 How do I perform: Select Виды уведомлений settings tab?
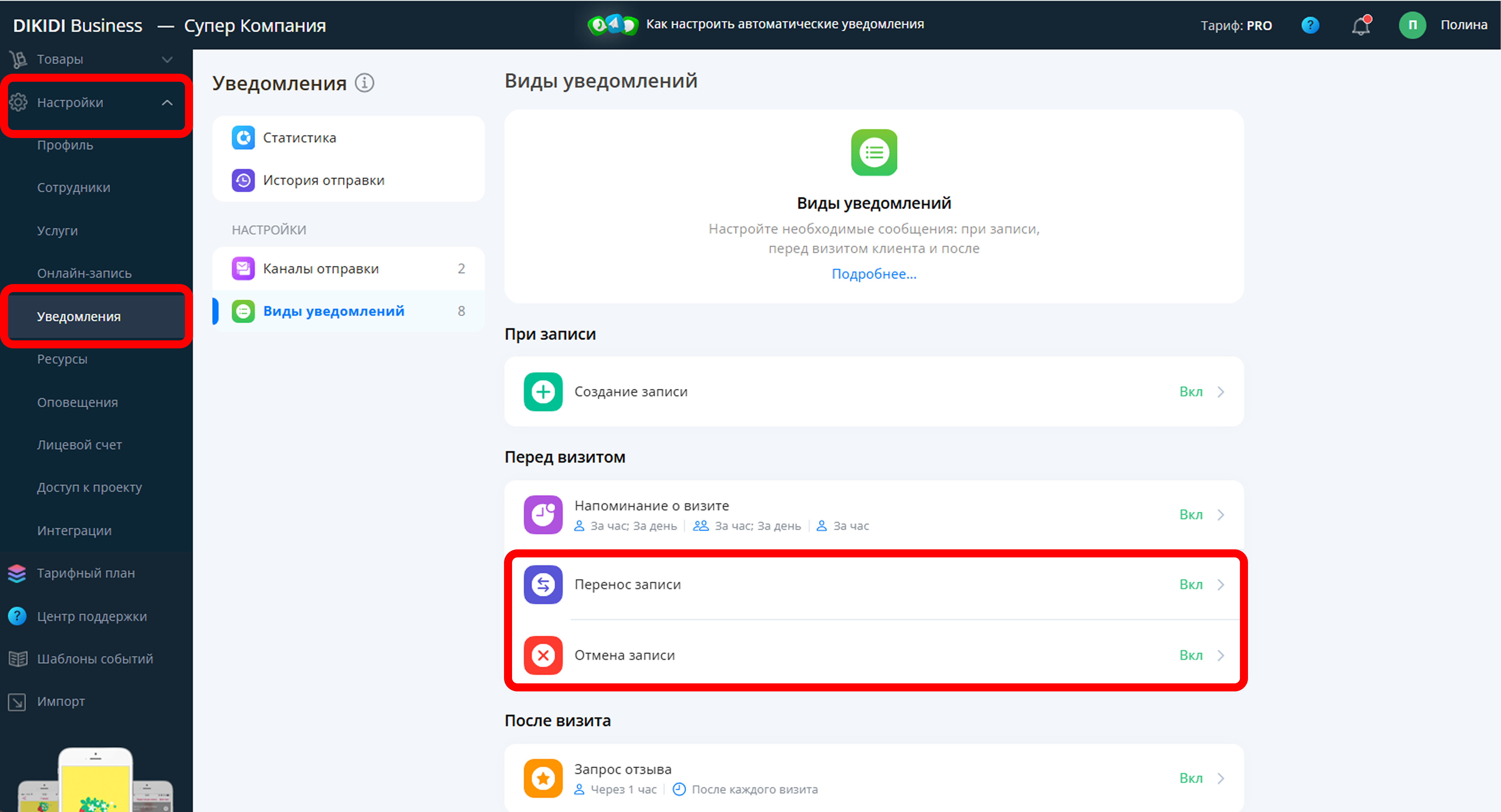(x=333, y=311)
